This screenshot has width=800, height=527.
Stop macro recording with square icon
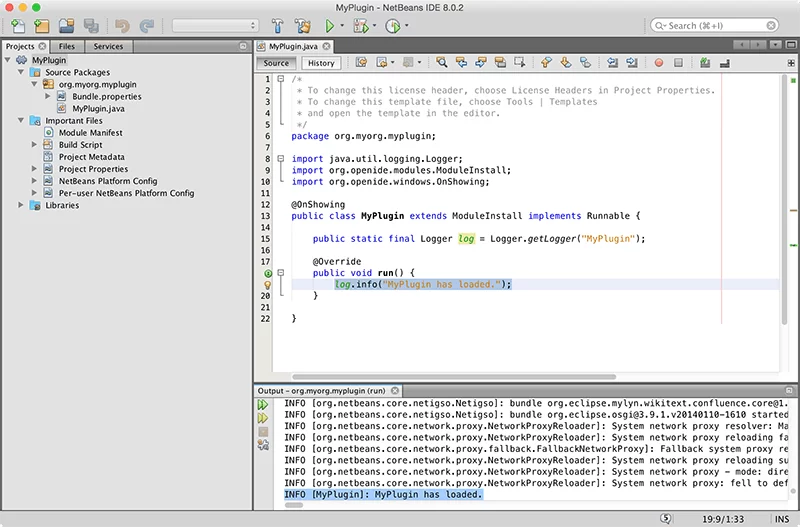pos(678,63)
